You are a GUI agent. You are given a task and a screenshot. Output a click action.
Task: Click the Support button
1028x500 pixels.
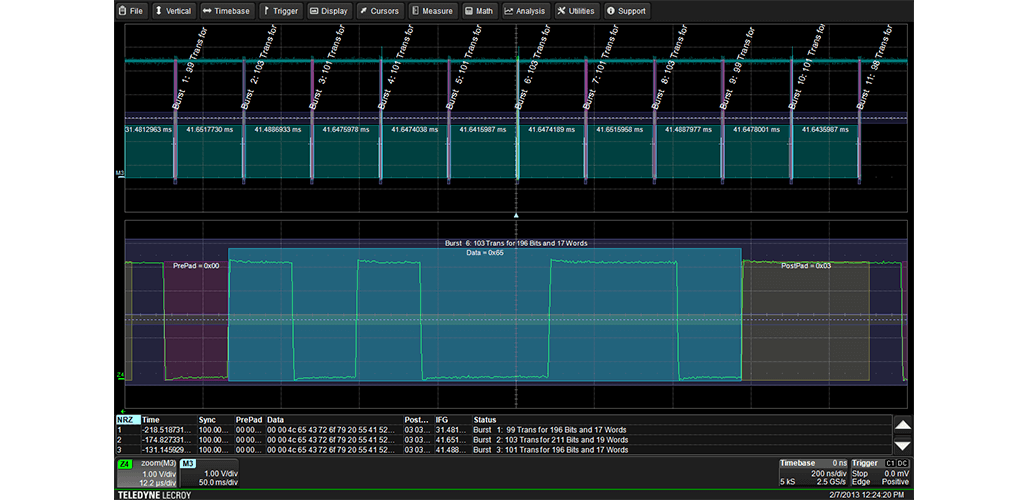(x=627, y=11)
